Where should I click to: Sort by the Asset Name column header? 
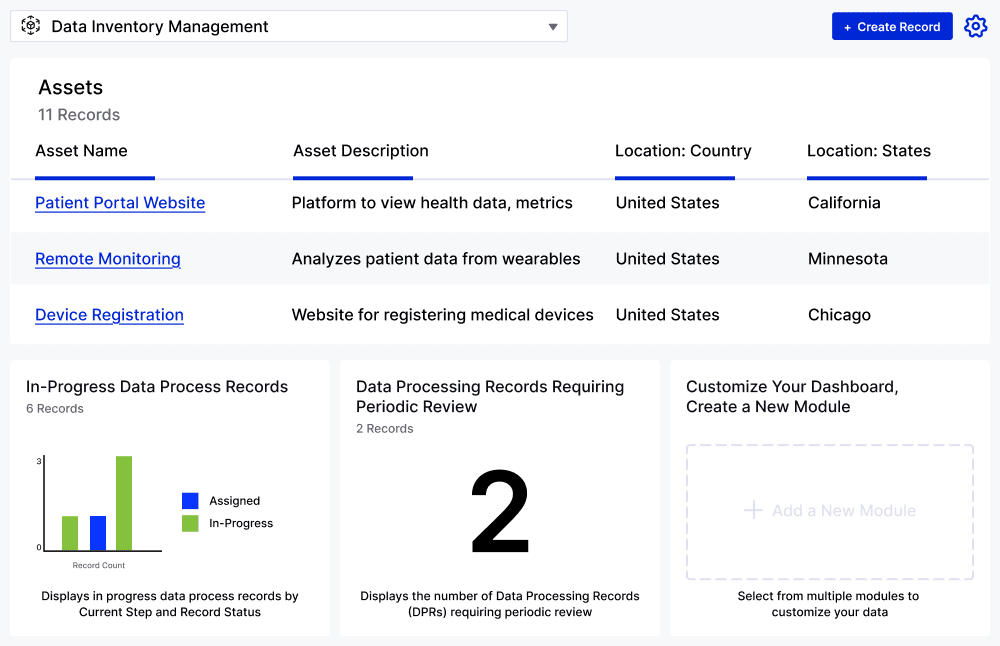pos(81,151)
